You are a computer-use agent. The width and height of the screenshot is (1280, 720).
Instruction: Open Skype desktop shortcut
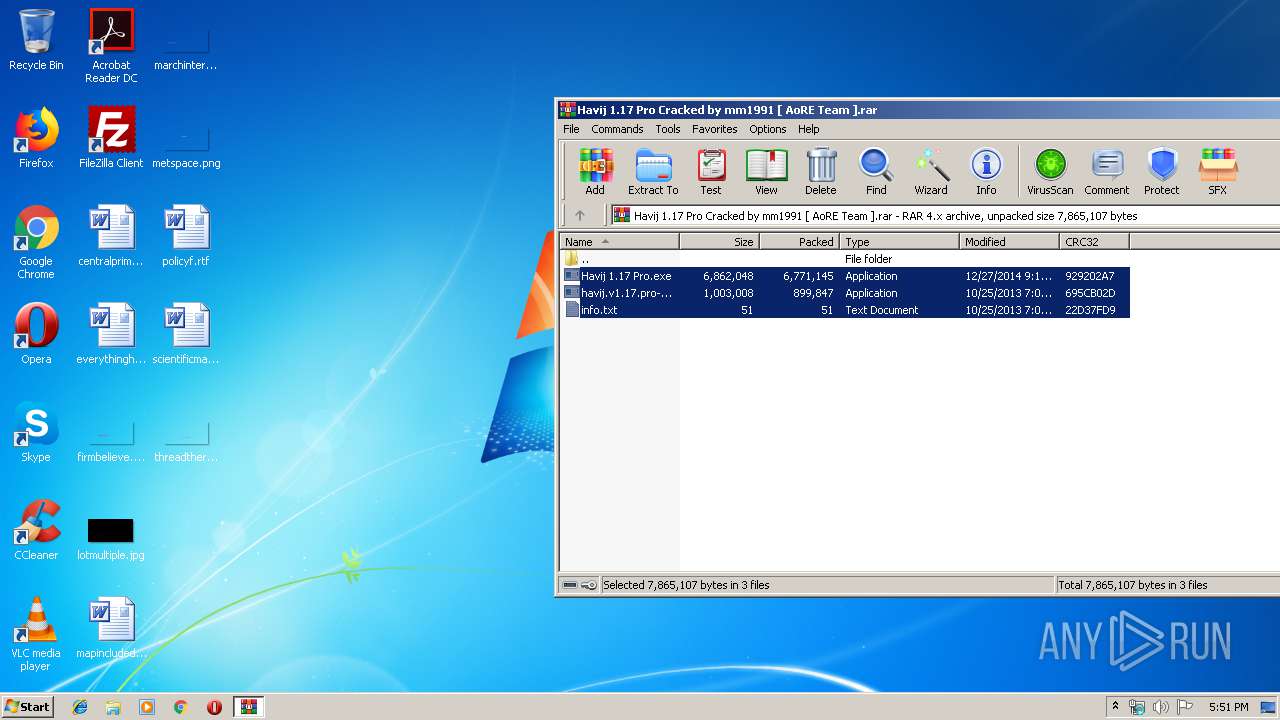[36, 432]
